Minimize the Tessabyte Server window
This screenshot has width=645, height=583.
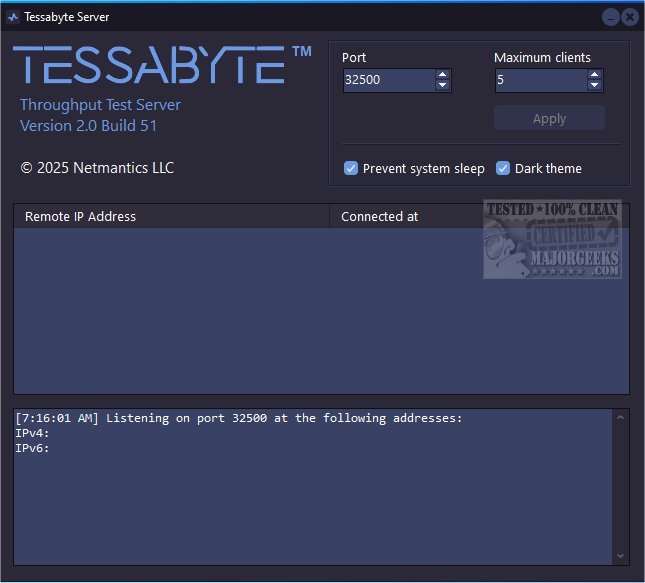(x=610, y=17)
